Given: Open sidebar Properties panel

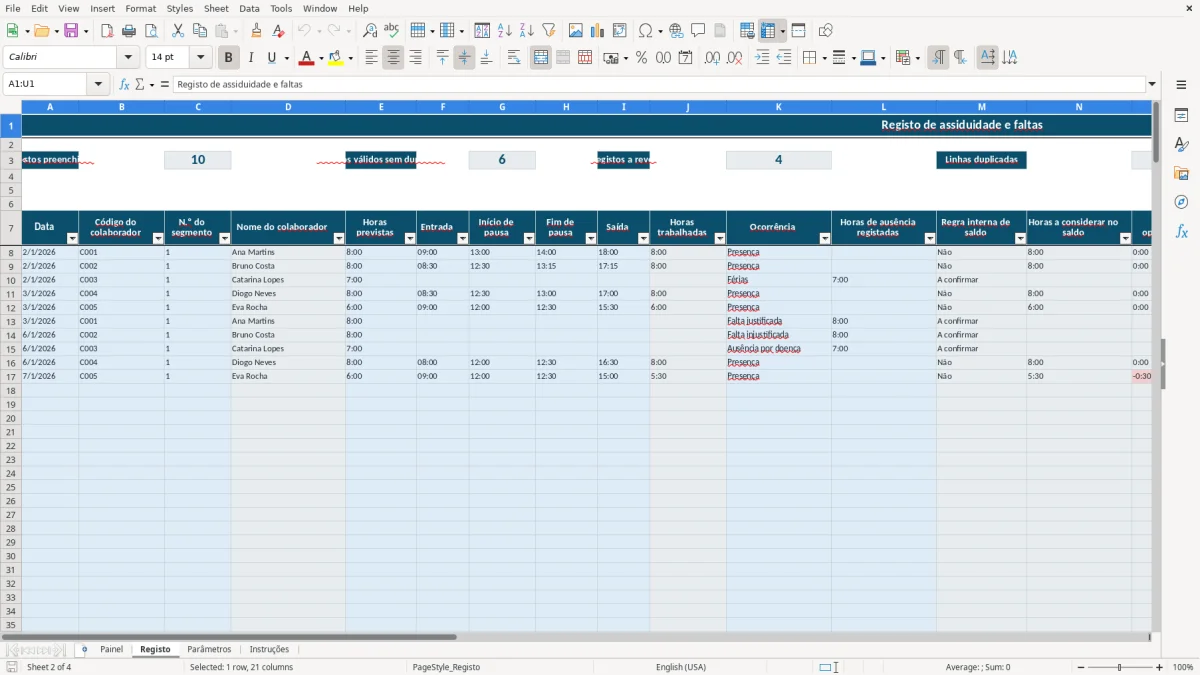Looking at the screenshot, I should coord(1181,115).
